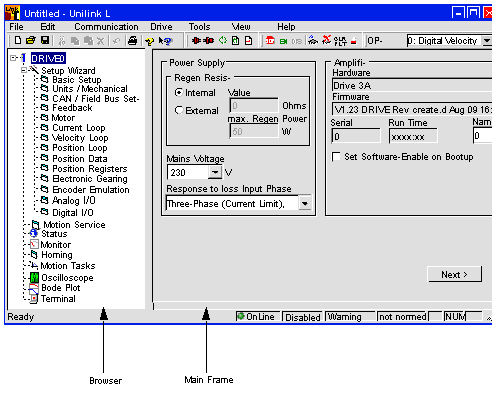This screenshot has height=393, width=493.
Task: Select Position Registers in the tree
Action: [90, 169]
